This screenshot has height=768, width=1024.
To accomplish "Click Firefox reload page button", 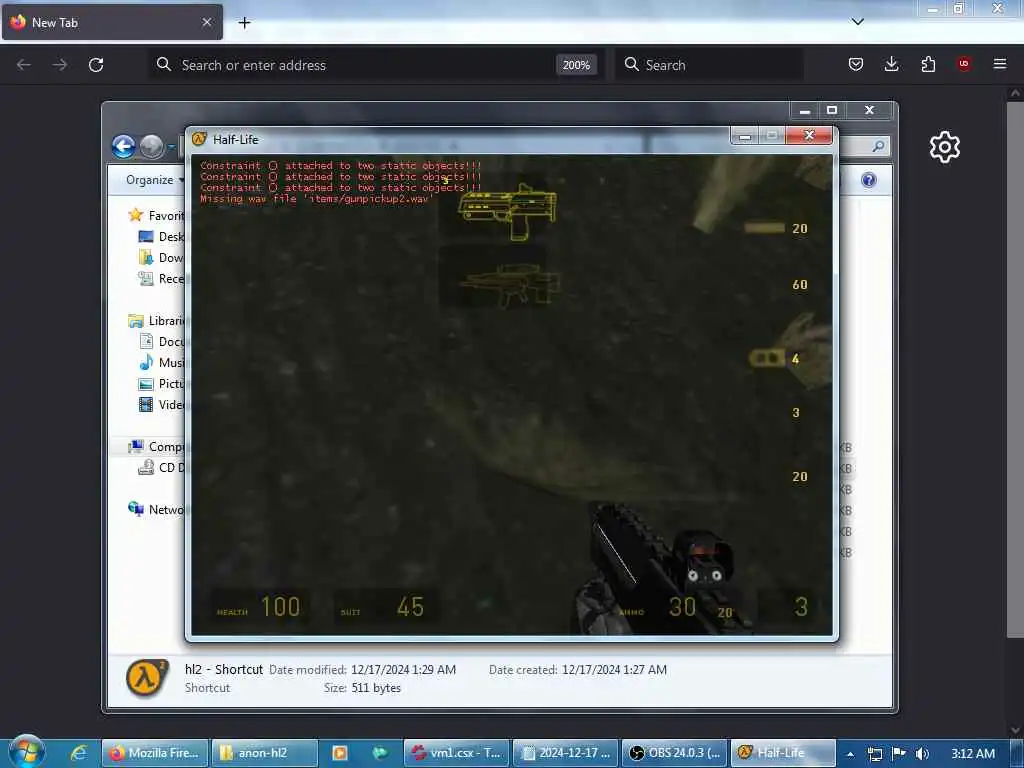I will pos(96,65).
